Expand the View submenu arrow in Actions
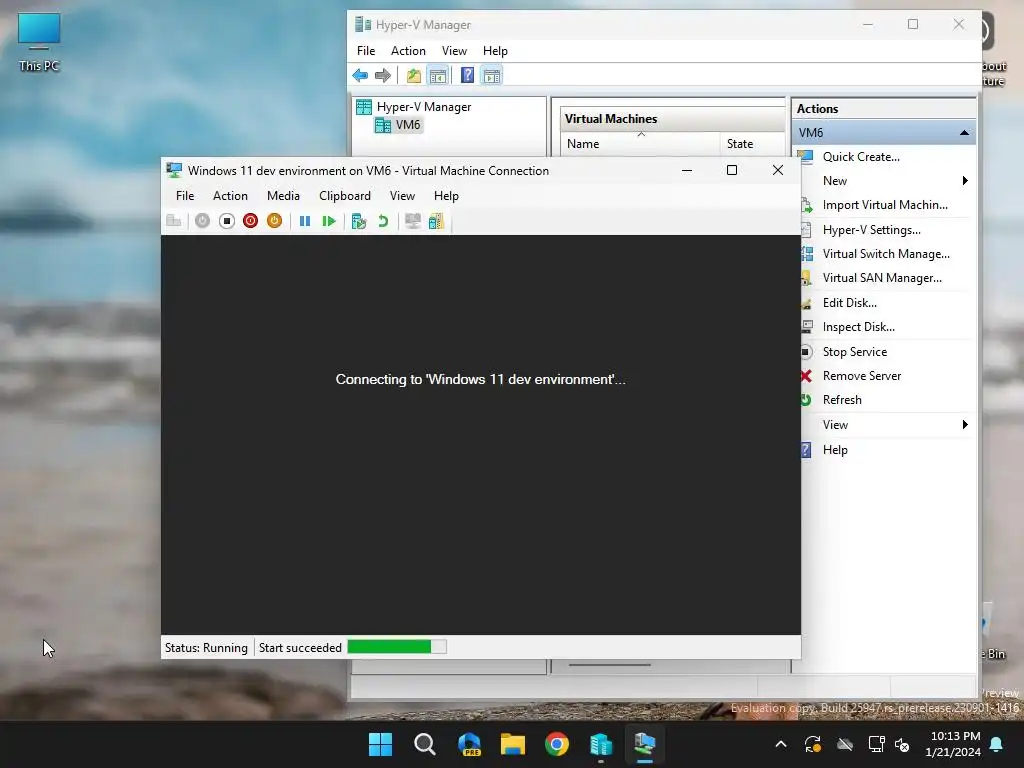This screenshot has height=768, width=1024. coord(965,425)
